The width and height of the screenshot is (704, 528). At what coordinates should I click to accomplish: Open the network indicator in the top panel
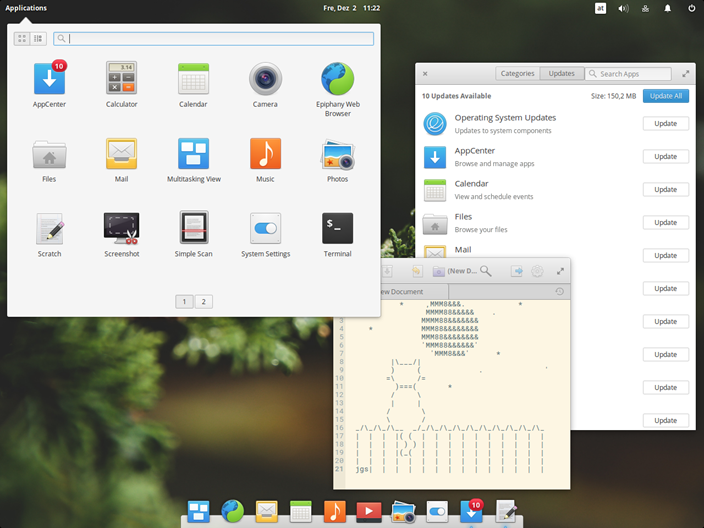point(645,8)
